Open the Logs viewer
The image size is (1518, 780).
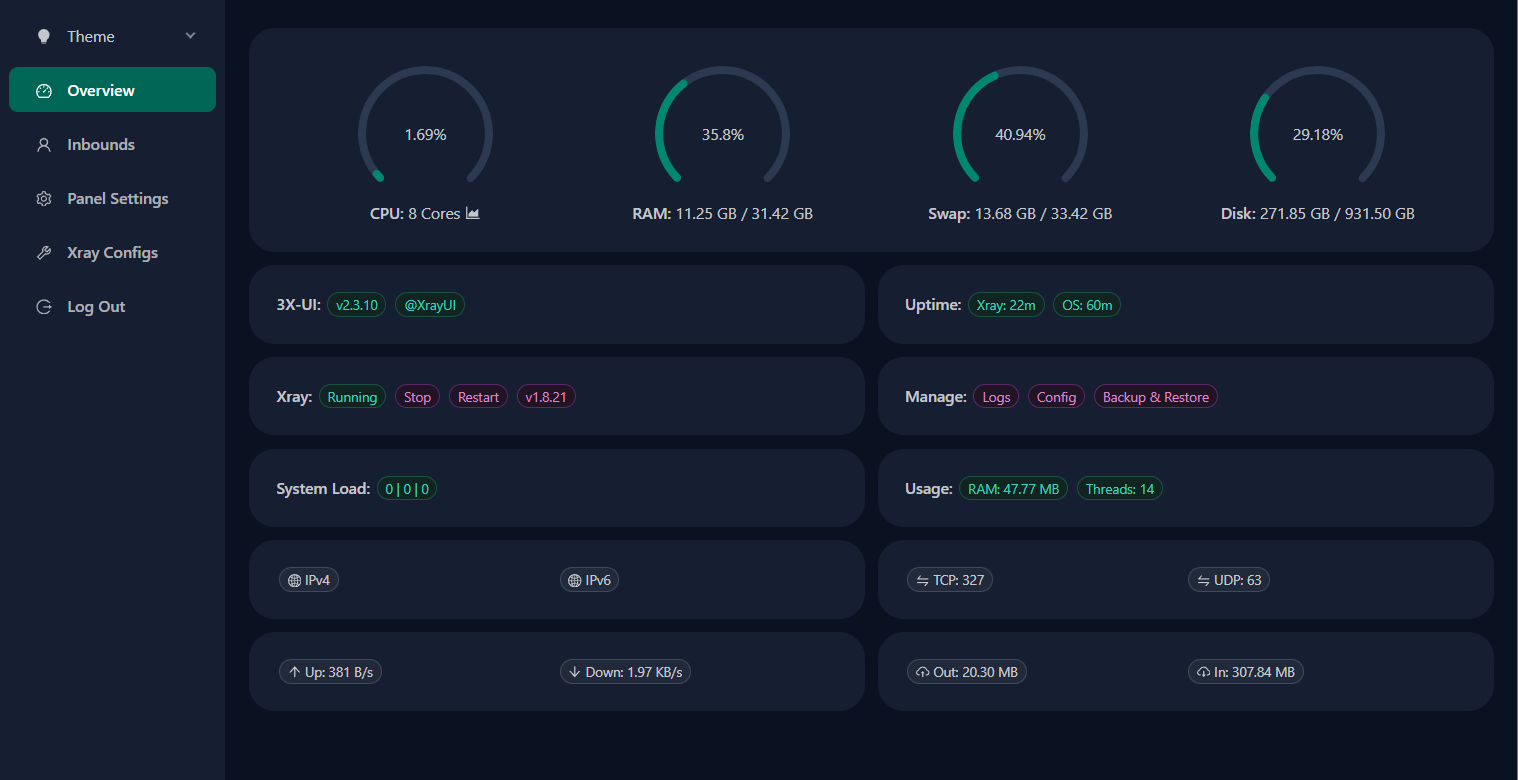(996, 397)
